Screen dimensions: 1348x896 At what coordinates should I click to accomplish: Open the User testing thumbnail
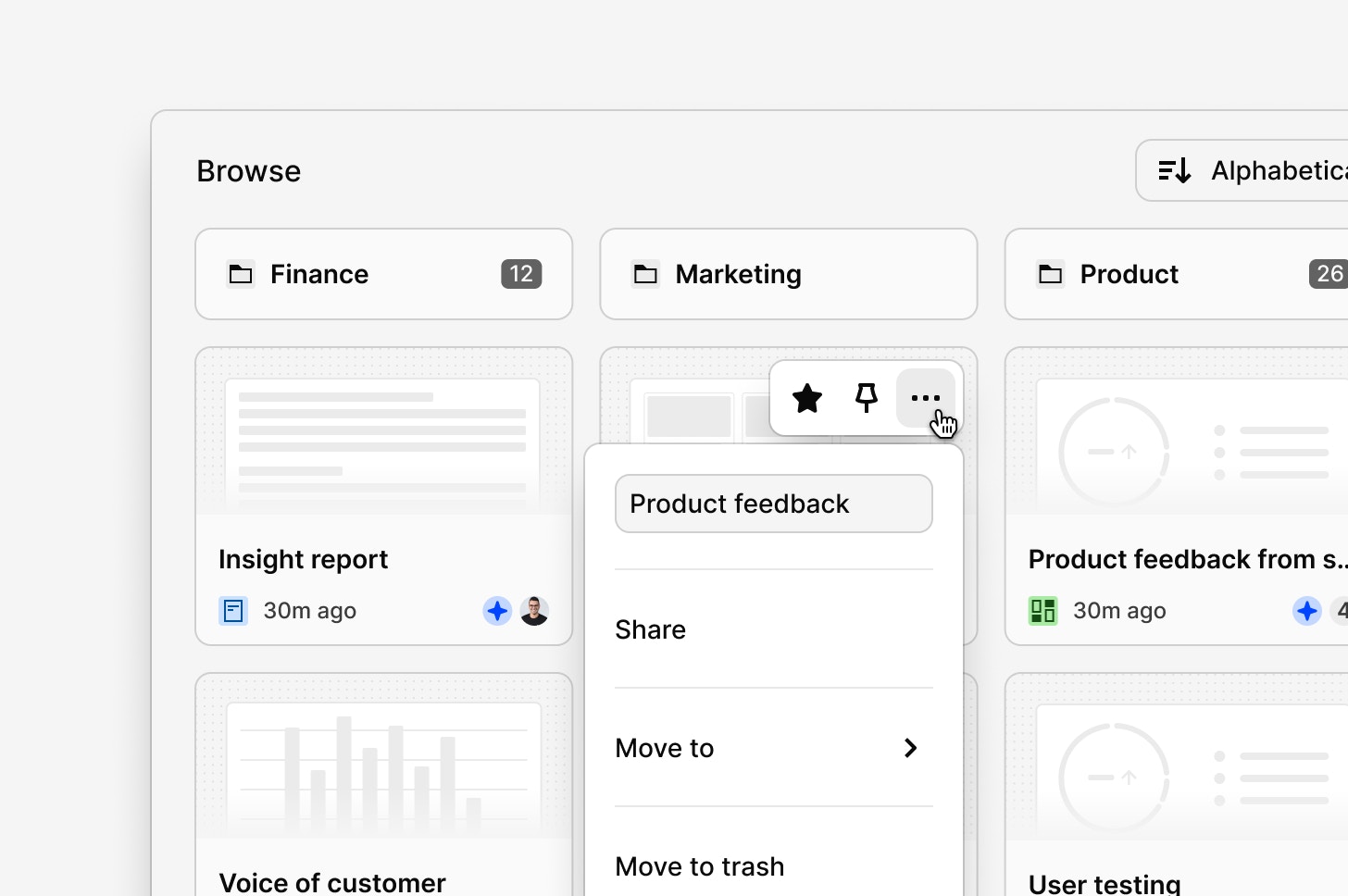(1177, 757)
